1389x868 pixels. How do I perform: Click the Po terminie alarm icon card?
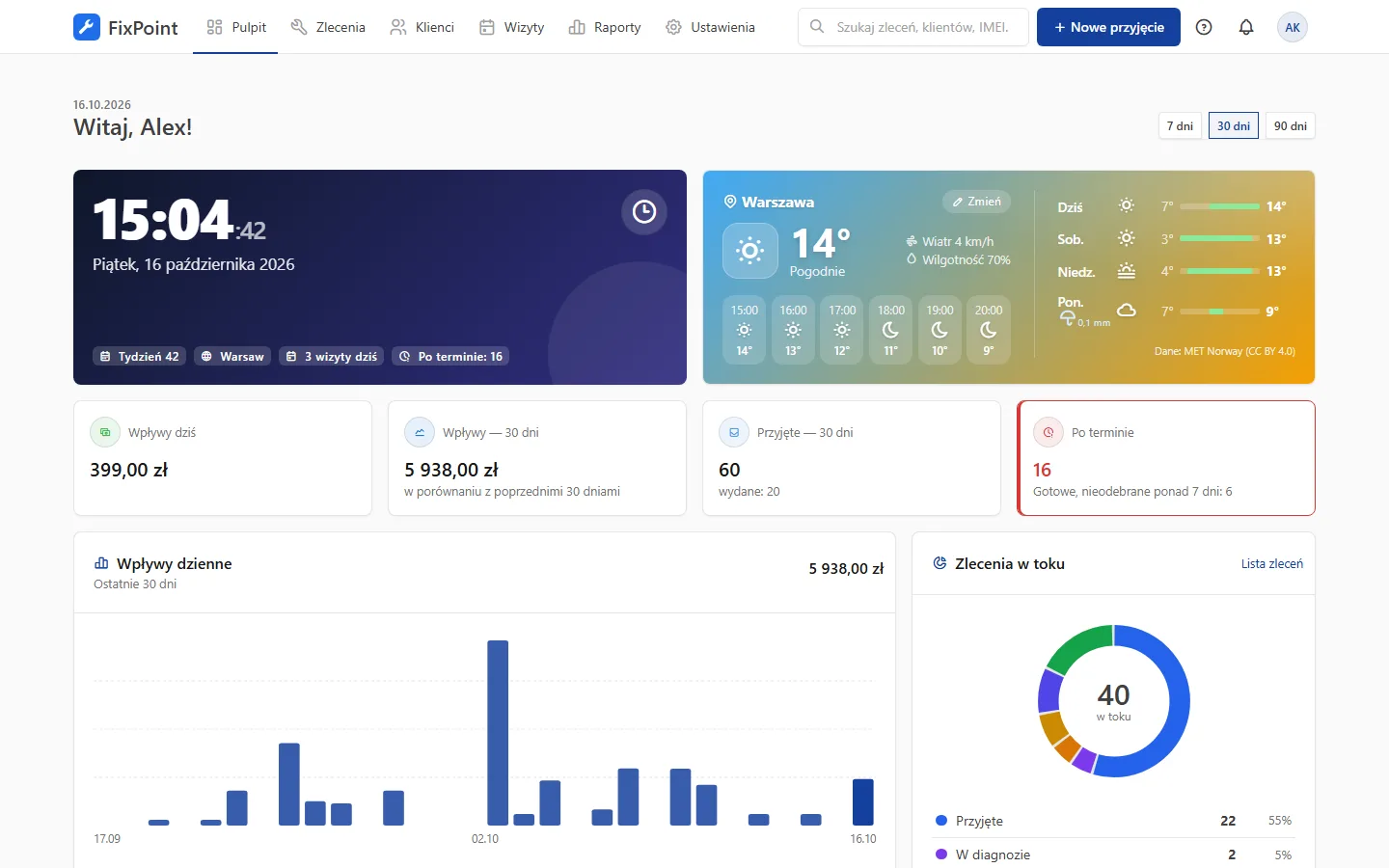pyautogui.click(x=1049, y=432)
